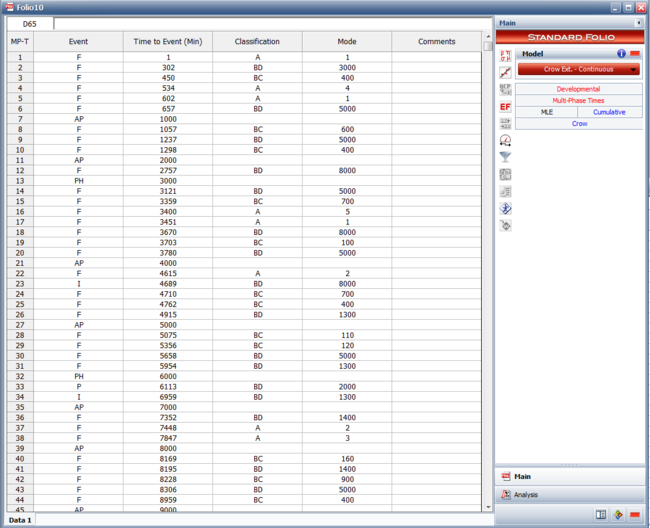
Task: Click the clock gauge icon in side toolbar
Action: pos(505,140)
